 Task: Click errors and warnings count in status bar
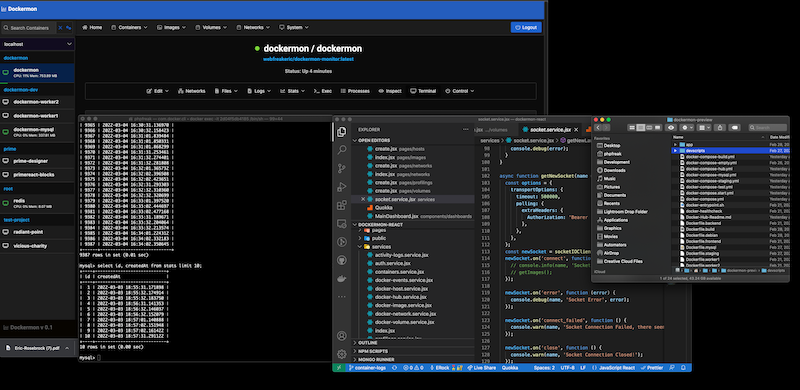[413, 368]
